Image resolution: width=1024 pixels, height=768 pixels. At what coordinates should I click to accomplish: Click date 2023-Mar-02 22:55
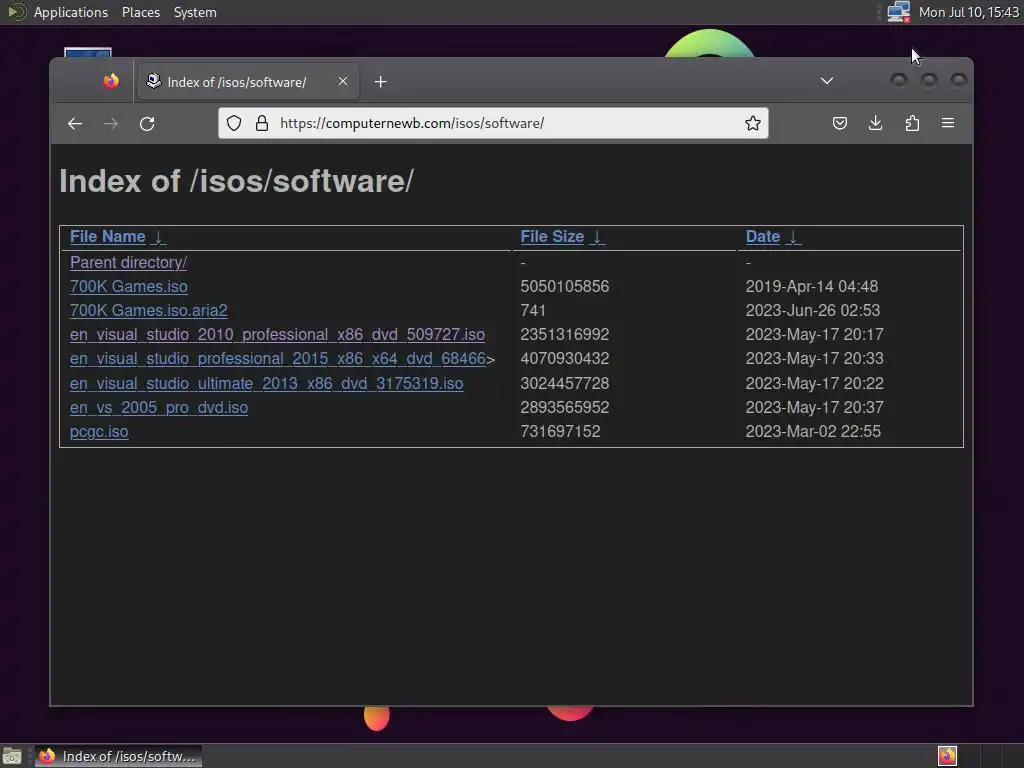tap(813, 432)
